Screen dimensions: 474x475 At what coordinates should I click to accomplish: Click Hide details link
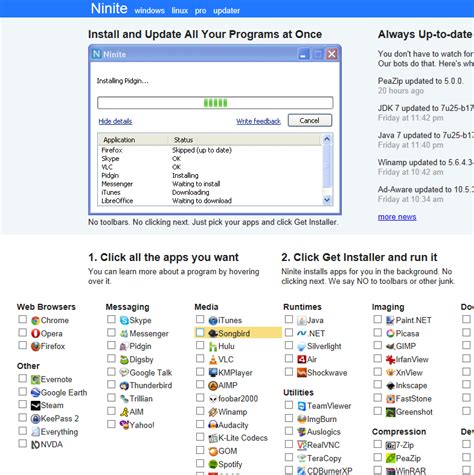tap(115, 121)
